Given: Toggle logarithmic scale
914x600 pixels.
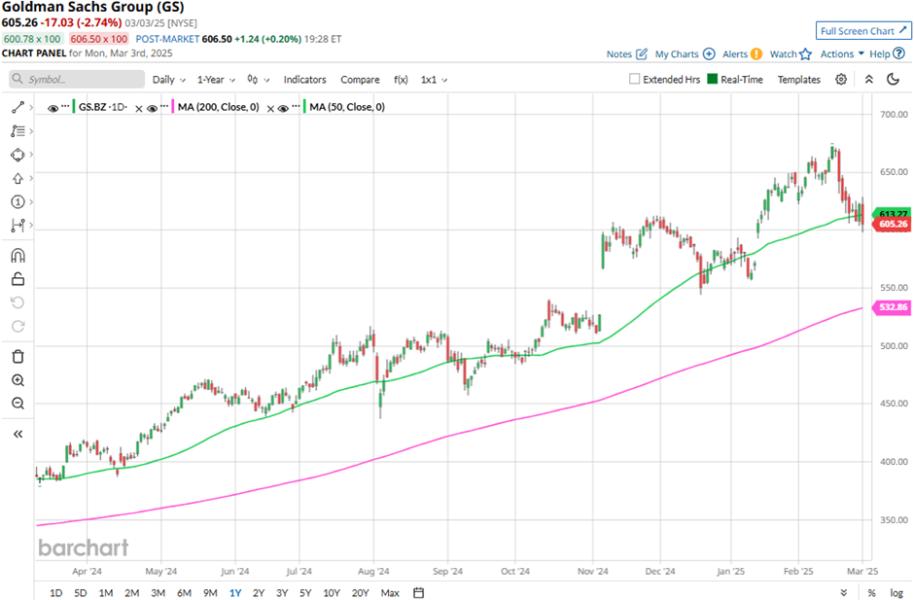Looking at the screenshot, I should point(896,592).
